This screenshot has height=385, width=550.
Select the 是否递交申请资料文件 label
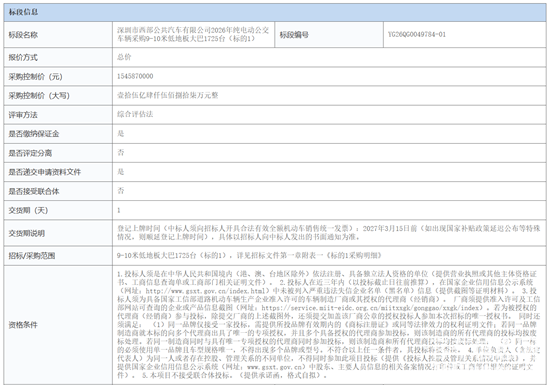tap(45, 172)
